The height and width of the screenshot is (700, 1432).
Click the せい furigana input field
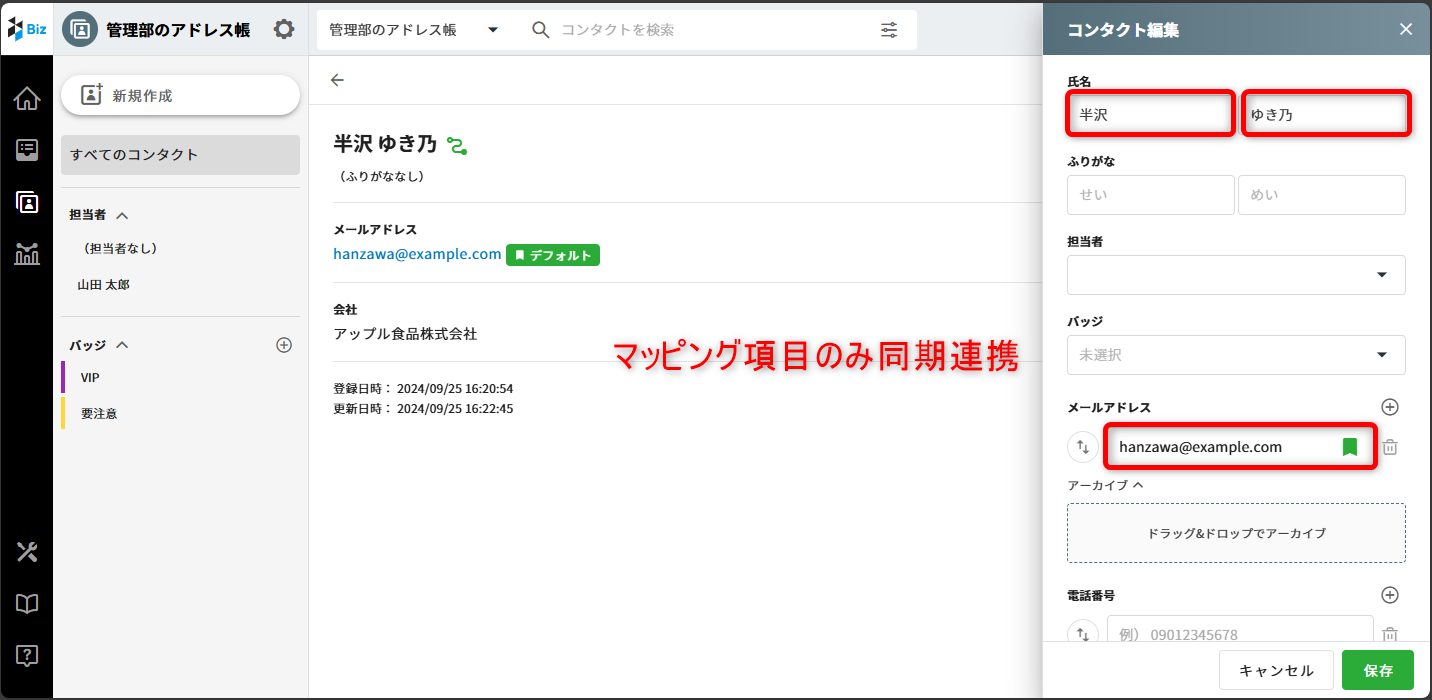1150,195
